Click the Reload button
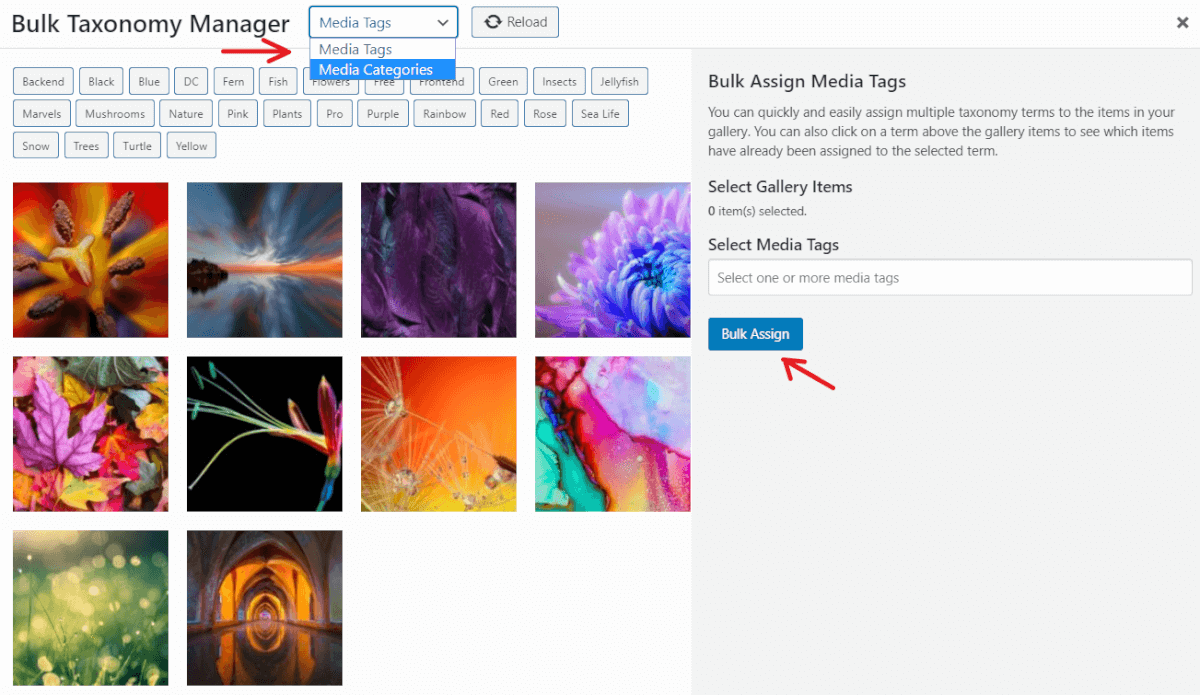The width and height of the screenshot is (1200, 695). (x=515, y=22)
